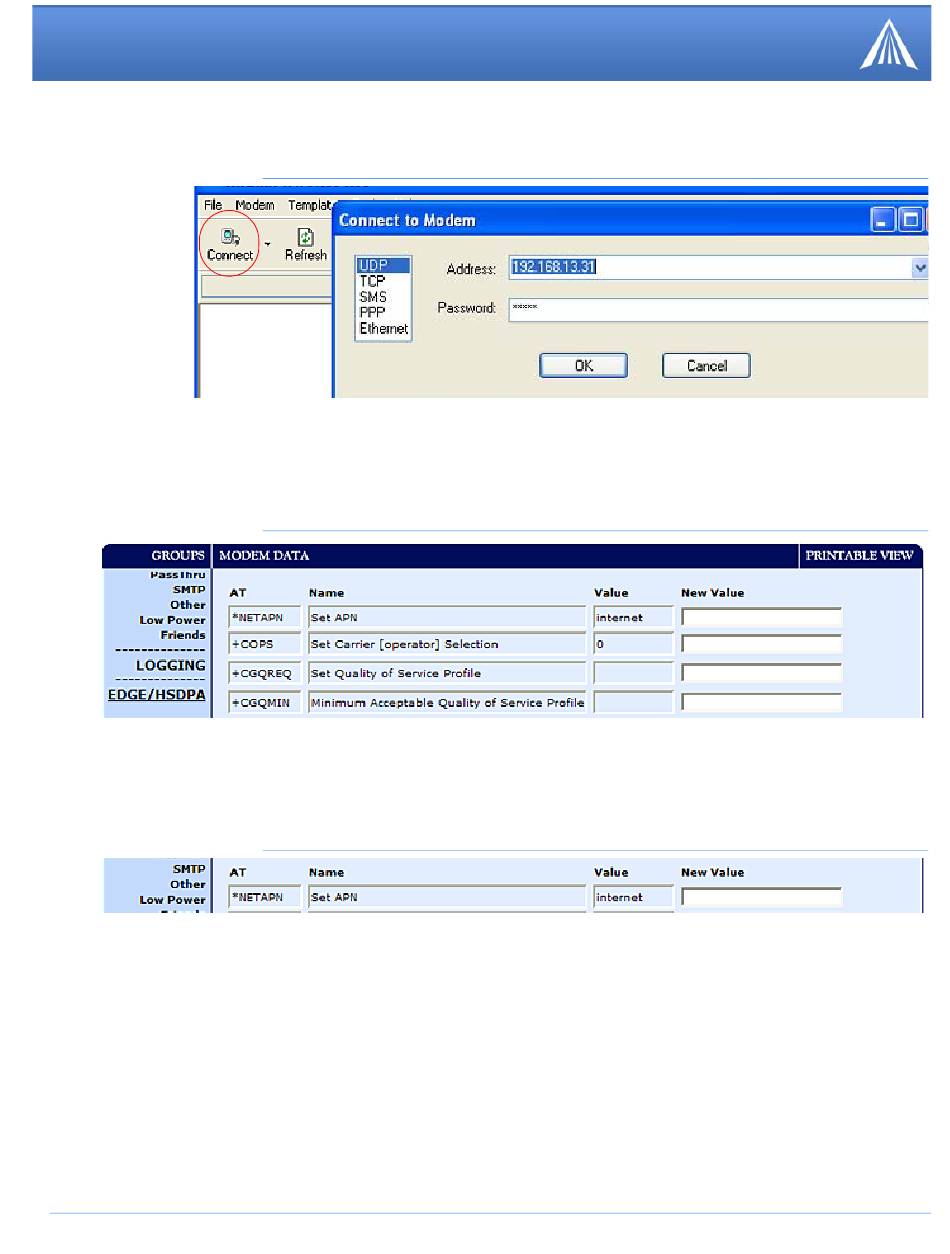
Task: Click 'Set Carrier [operator] Selection' name cell
Action: (447, 645)
